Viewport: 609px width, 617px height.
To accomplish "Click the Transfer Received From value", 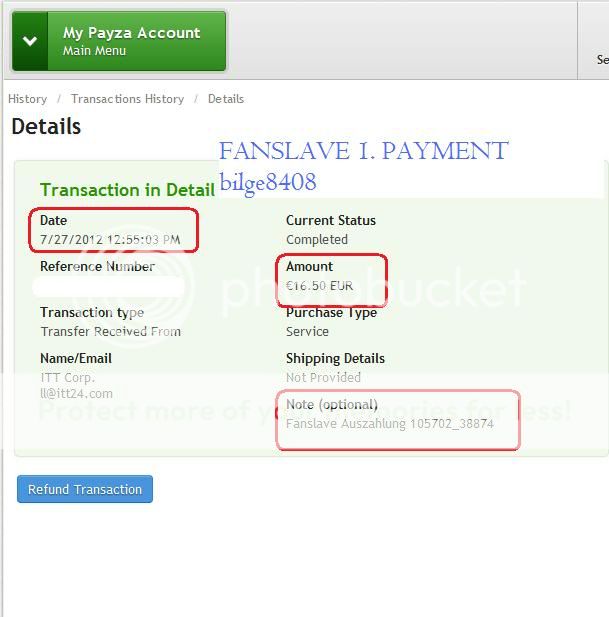I will coord(111,331).
